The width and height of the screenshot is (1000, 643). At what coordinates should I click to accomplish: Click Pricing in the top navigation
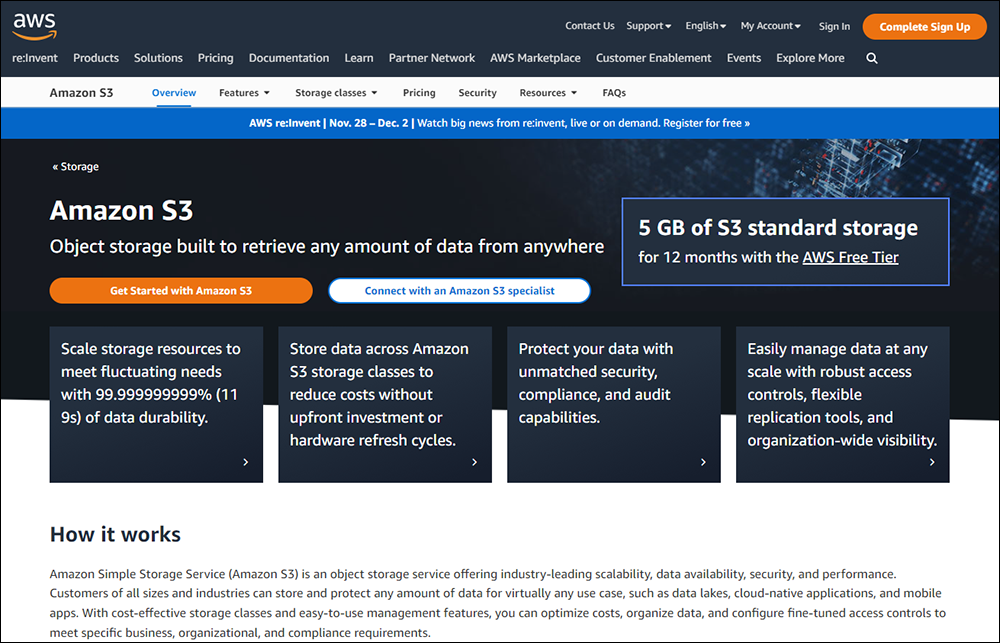pos(216,58)
